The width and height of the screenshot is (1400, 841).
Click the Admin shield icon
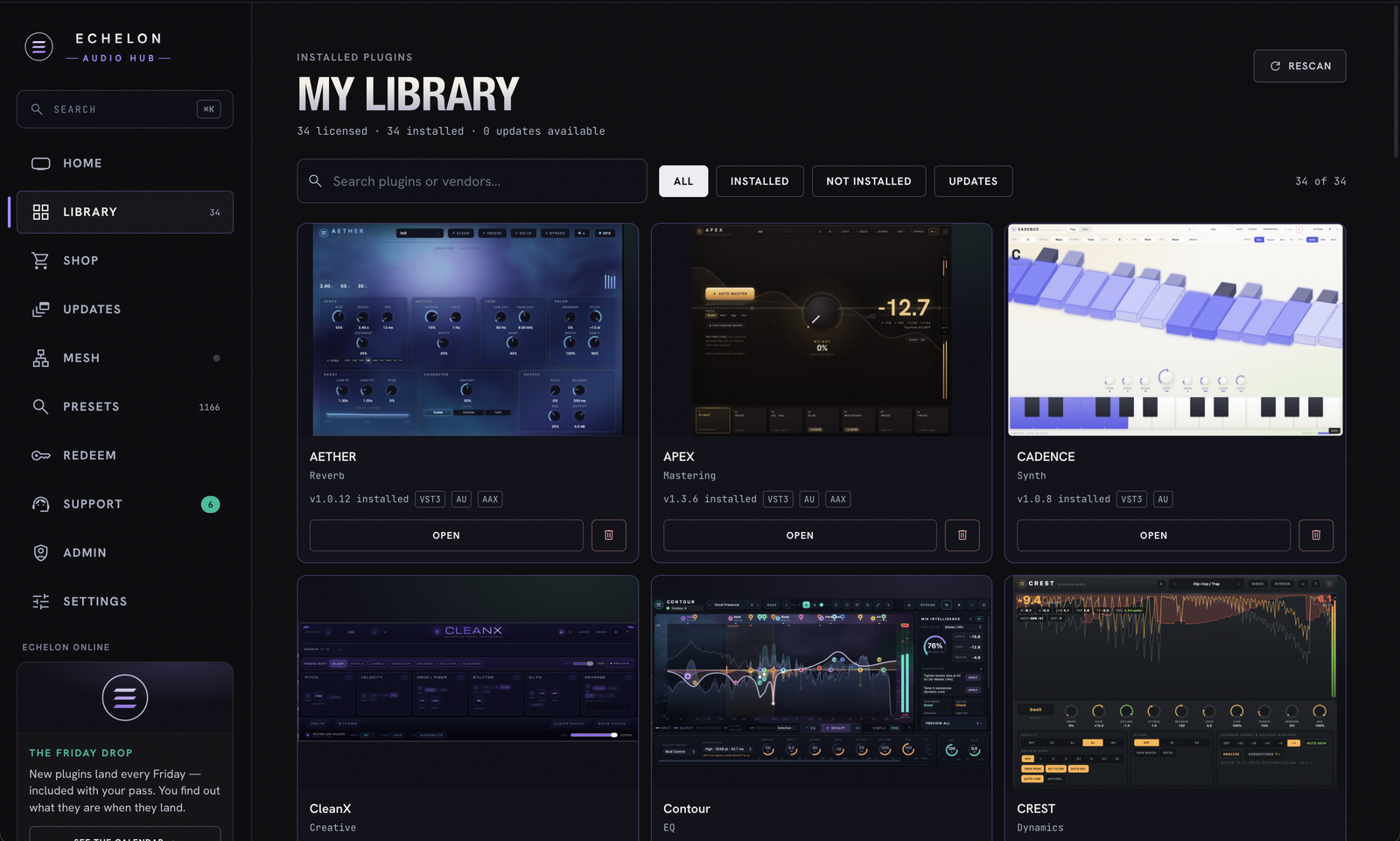coord(41,553)
